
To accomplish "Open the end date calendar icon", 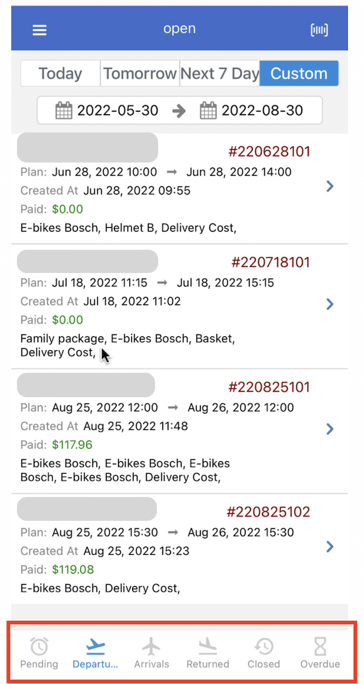I will pos(208,110).
